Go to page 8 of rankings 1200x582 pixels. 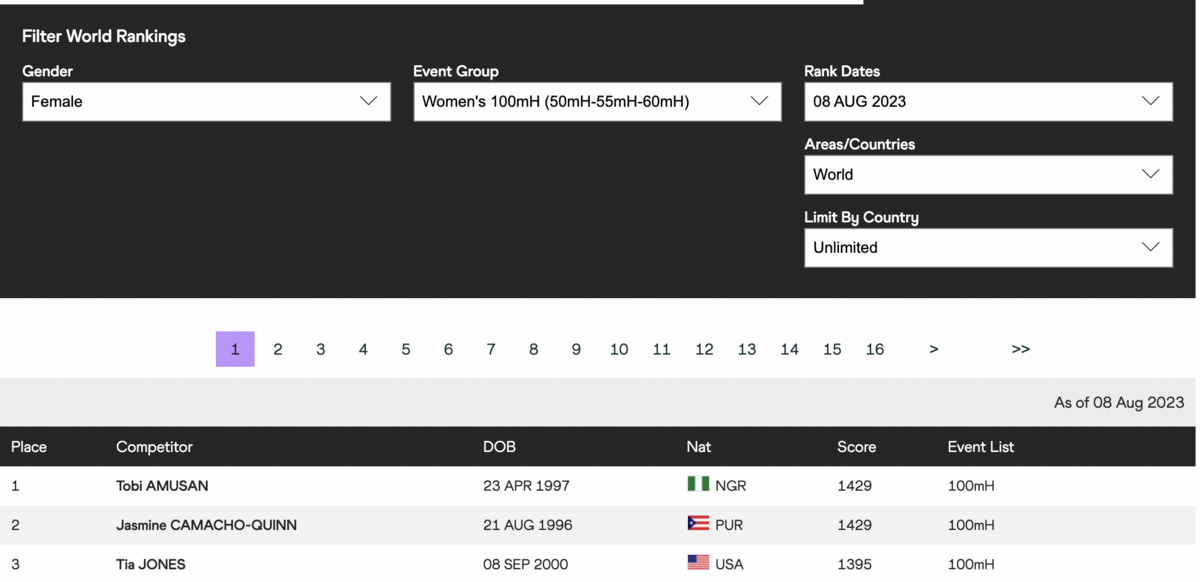click(534, 349)
